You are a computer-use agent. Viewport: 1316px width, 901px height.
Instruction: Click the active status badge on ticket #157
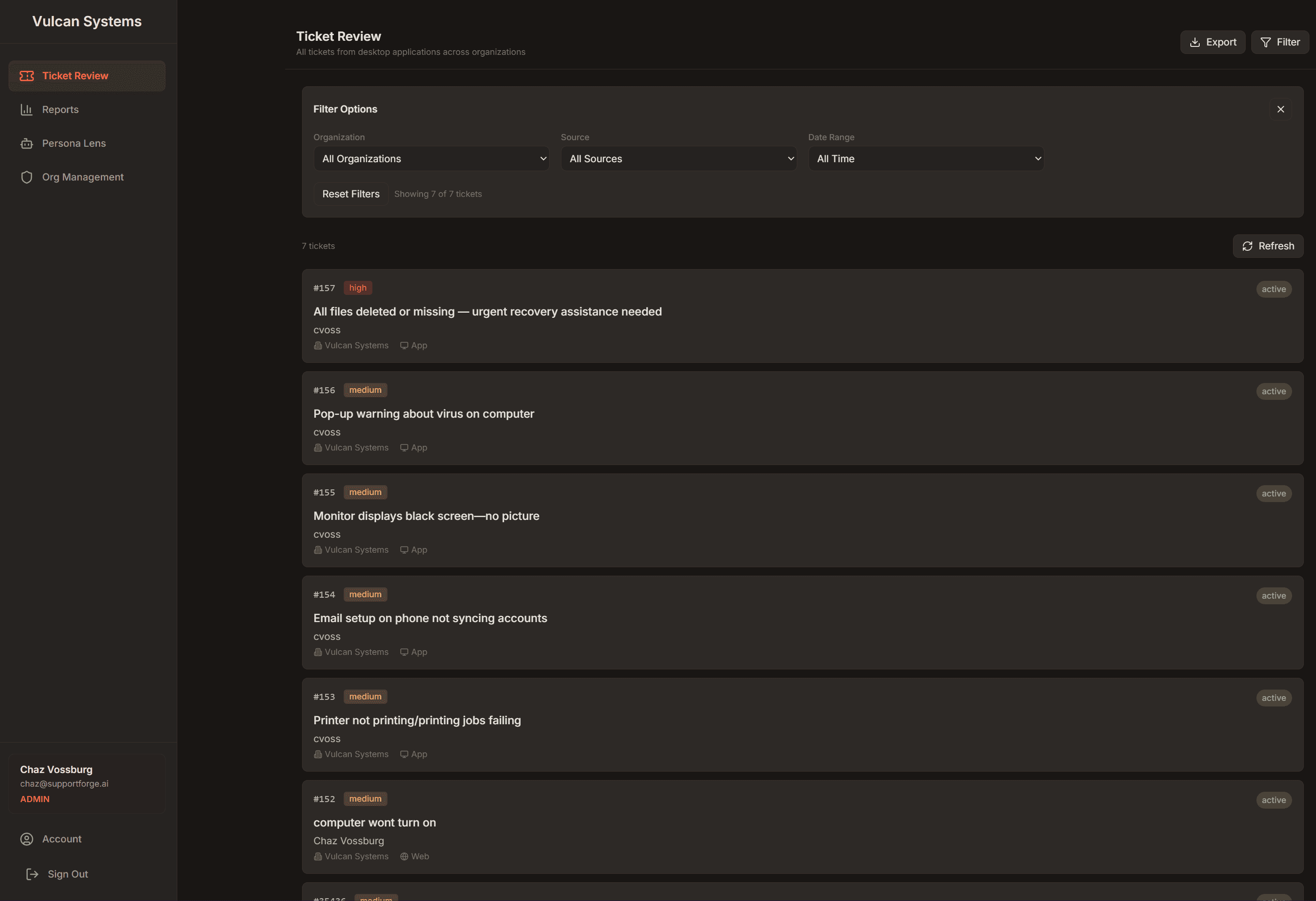pyautogui.click(x=1273, y=289)
